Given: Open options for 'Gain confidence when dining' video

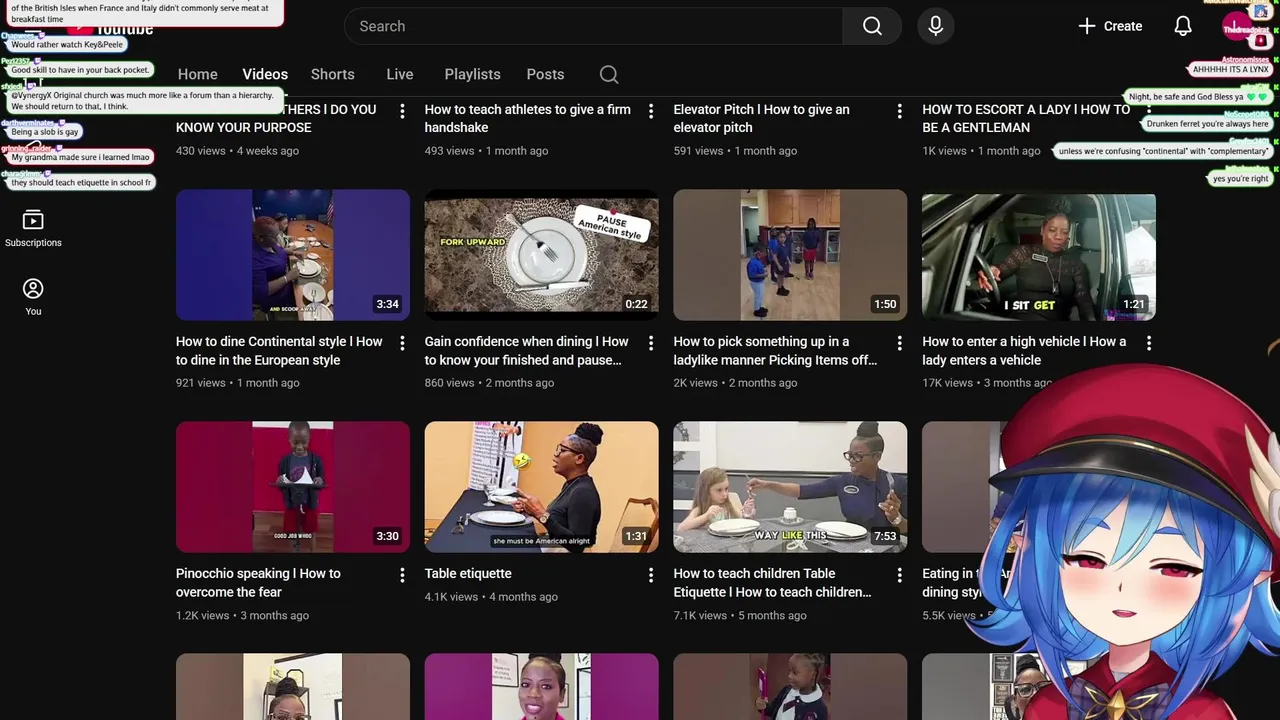Looking at the screenshot, I should (x=651, y=343).
